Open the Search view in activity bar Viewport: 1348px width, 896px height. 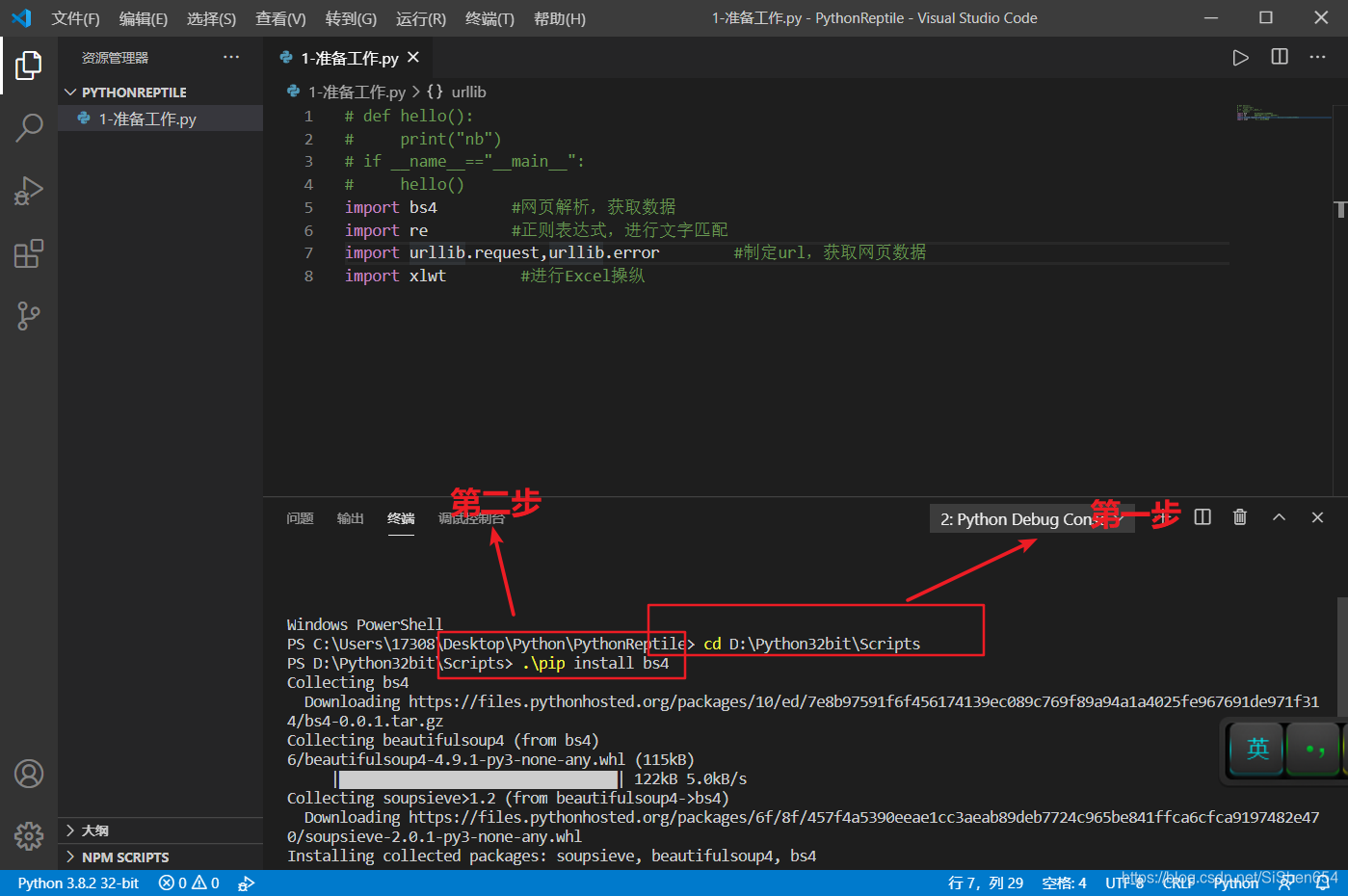[x=29, y=127]
